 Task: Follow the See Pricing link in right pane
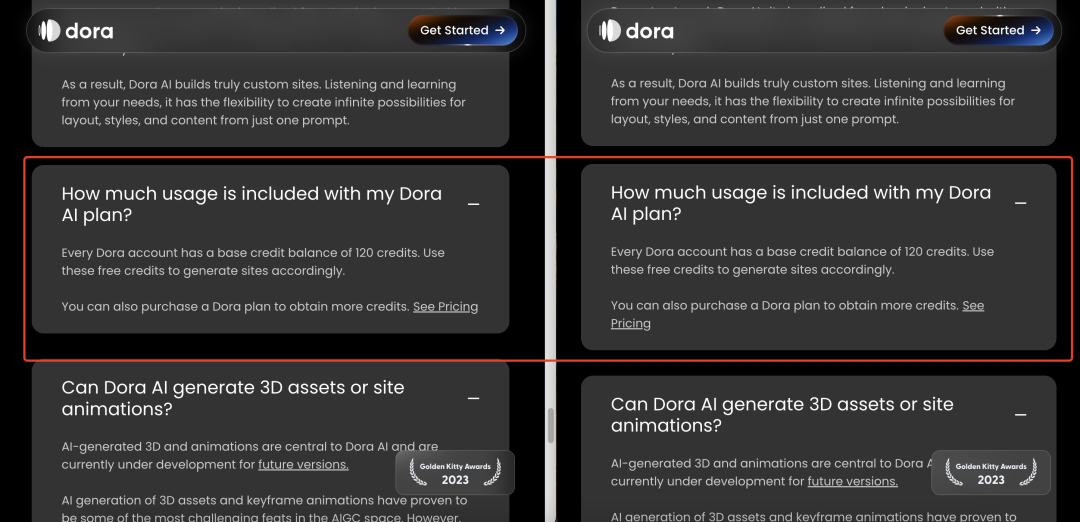click(x=972, y=306)
